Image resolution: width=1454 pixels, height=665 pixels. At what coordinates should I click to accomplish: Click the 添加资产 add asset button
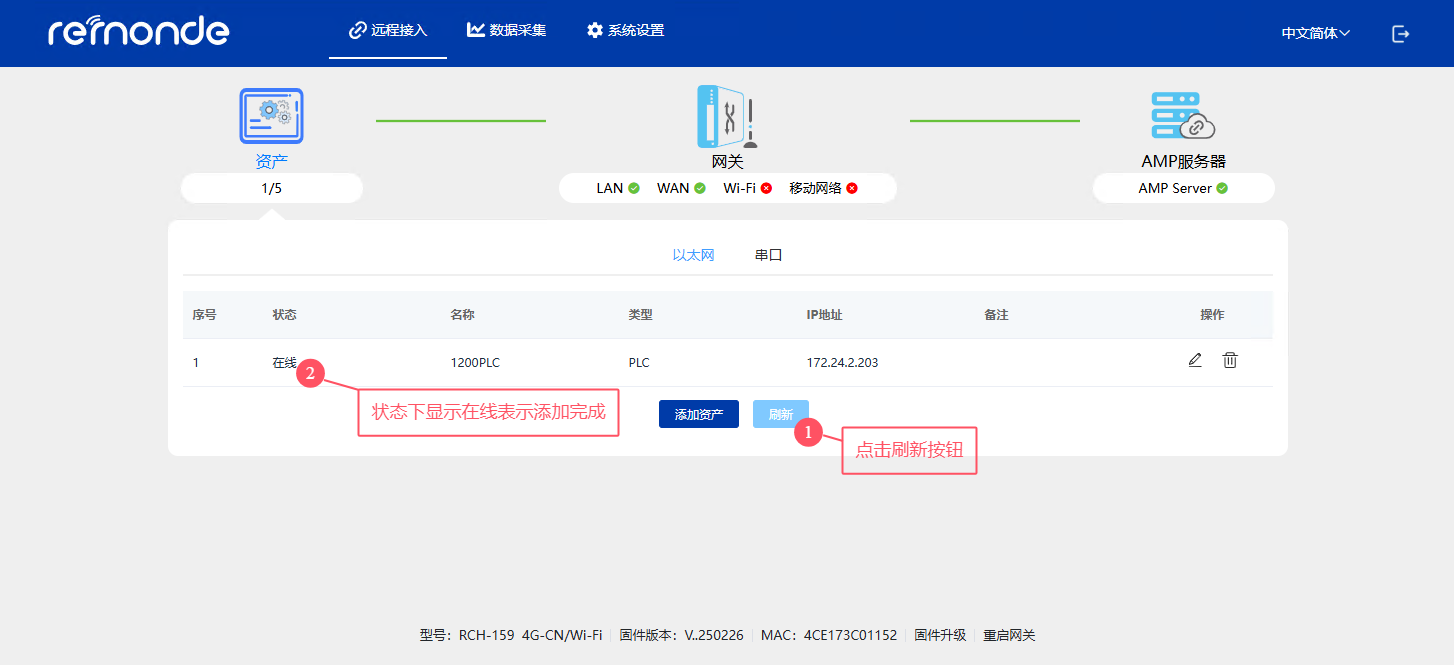[x=698, y=414]
